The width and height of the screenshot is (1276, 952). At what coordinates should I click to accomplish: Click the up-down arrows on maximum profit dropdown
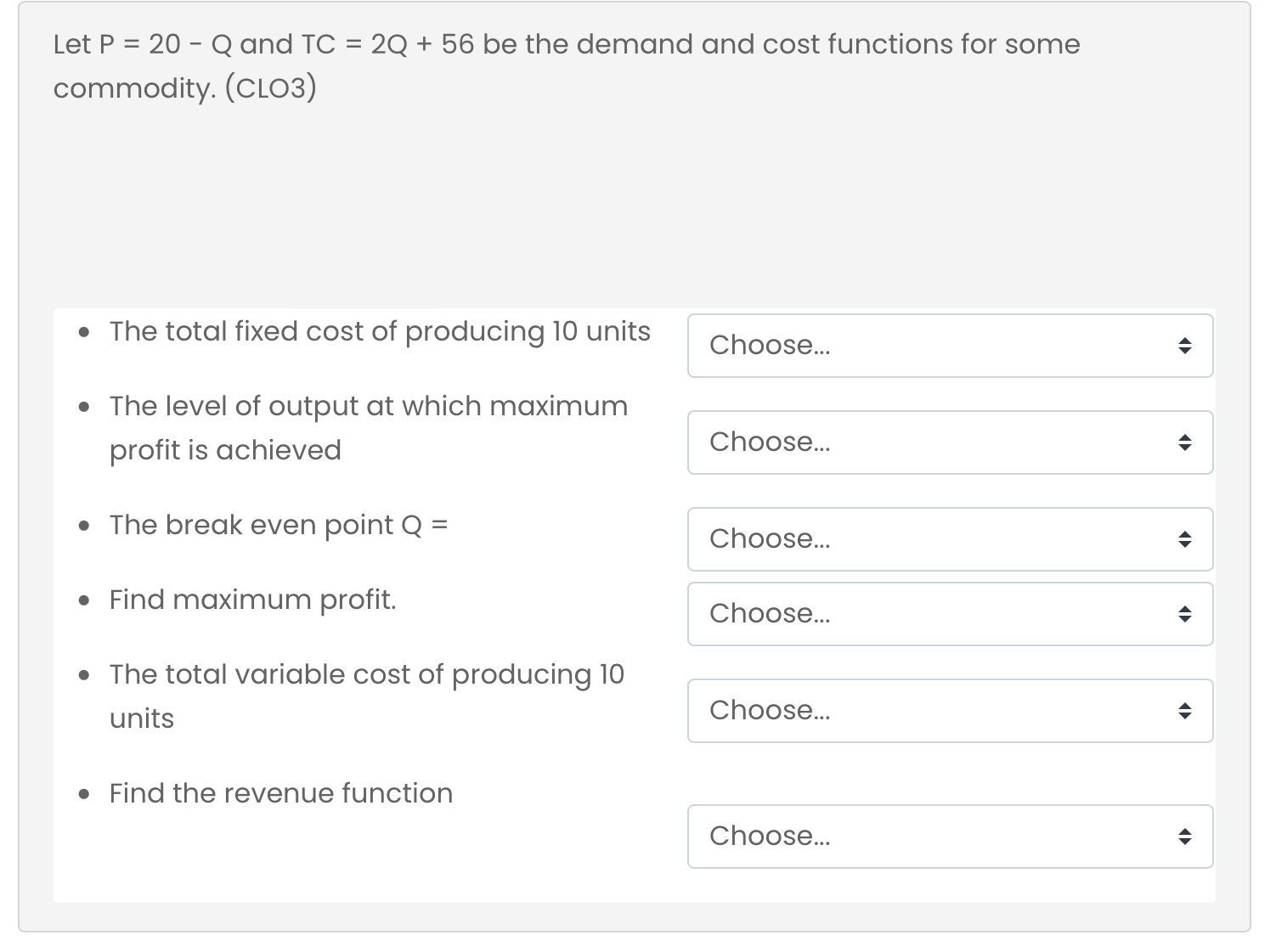(x=1184, y=614)
